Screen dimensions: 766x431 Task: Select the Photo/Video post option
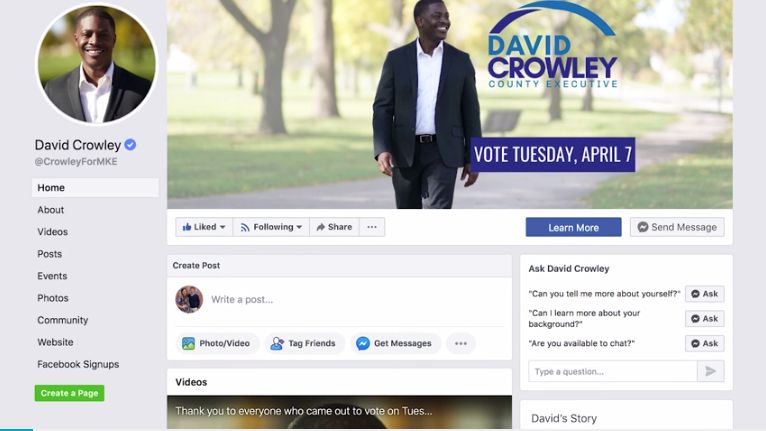[x=216, y=343]
